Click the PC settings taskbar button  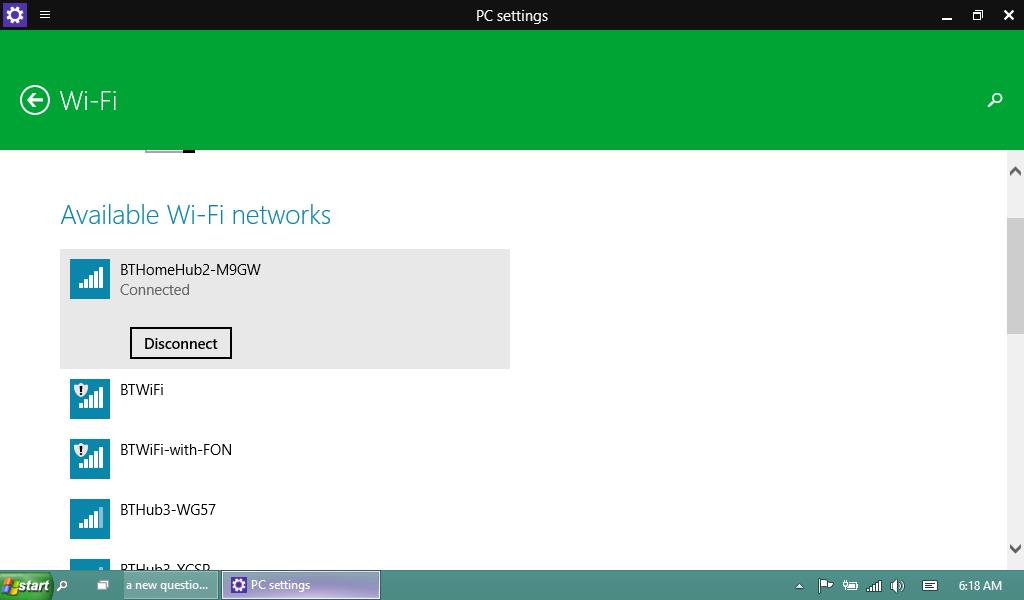301,585
